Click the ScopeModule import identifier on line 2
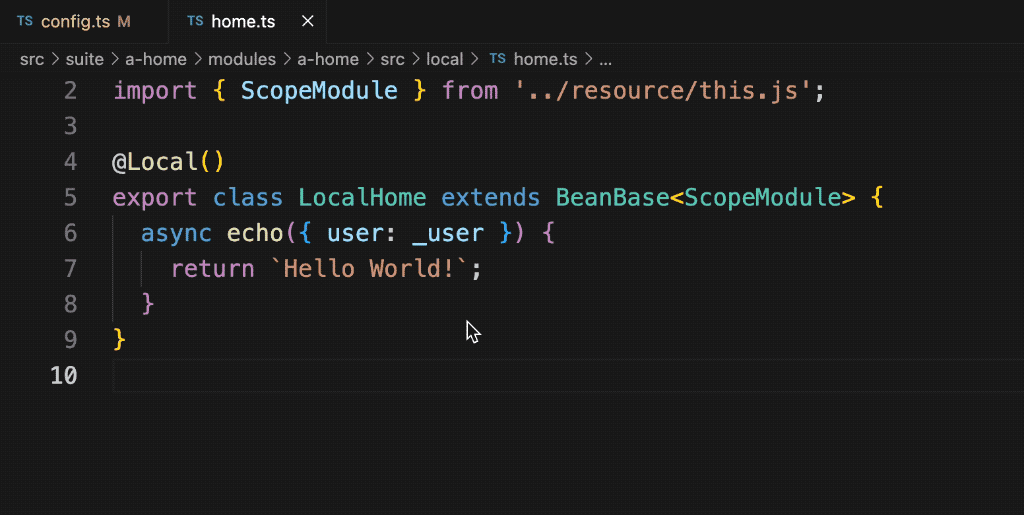 (319, 90)
